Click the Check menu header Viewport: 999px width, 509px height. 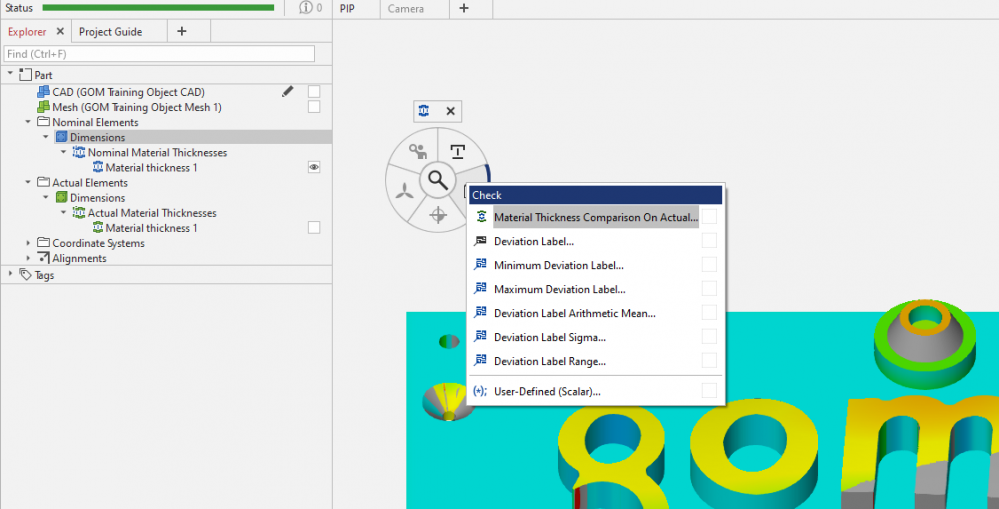click(596, 195)
